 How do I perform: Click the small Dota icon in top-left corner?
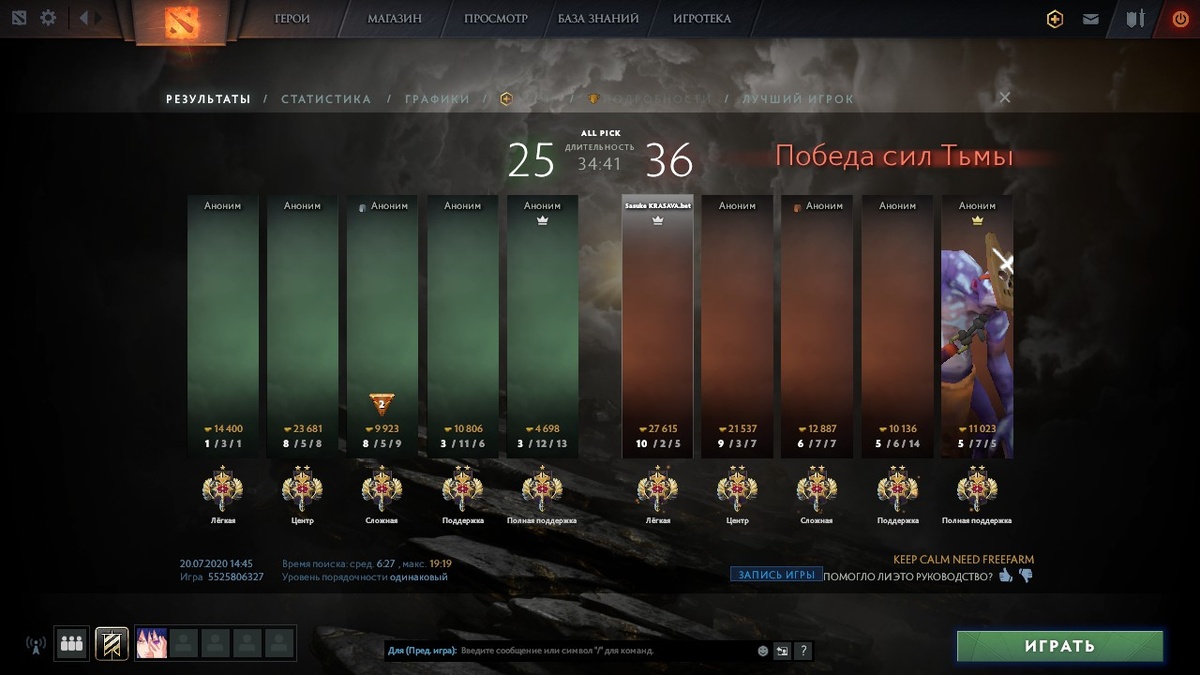tap(21, 18)
